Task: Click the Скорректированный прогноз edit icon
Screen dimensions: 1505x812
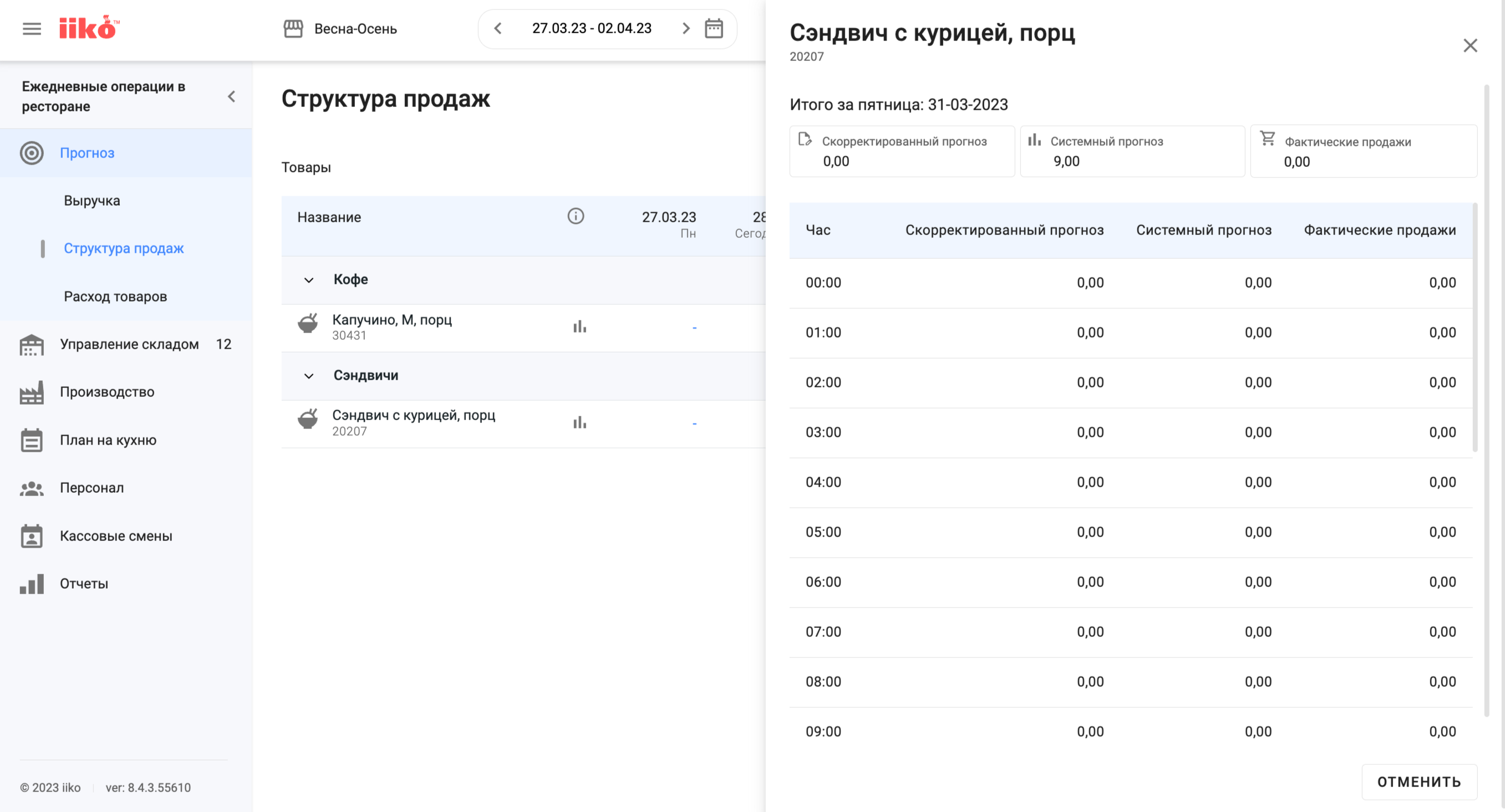Action: coord(805,140)
